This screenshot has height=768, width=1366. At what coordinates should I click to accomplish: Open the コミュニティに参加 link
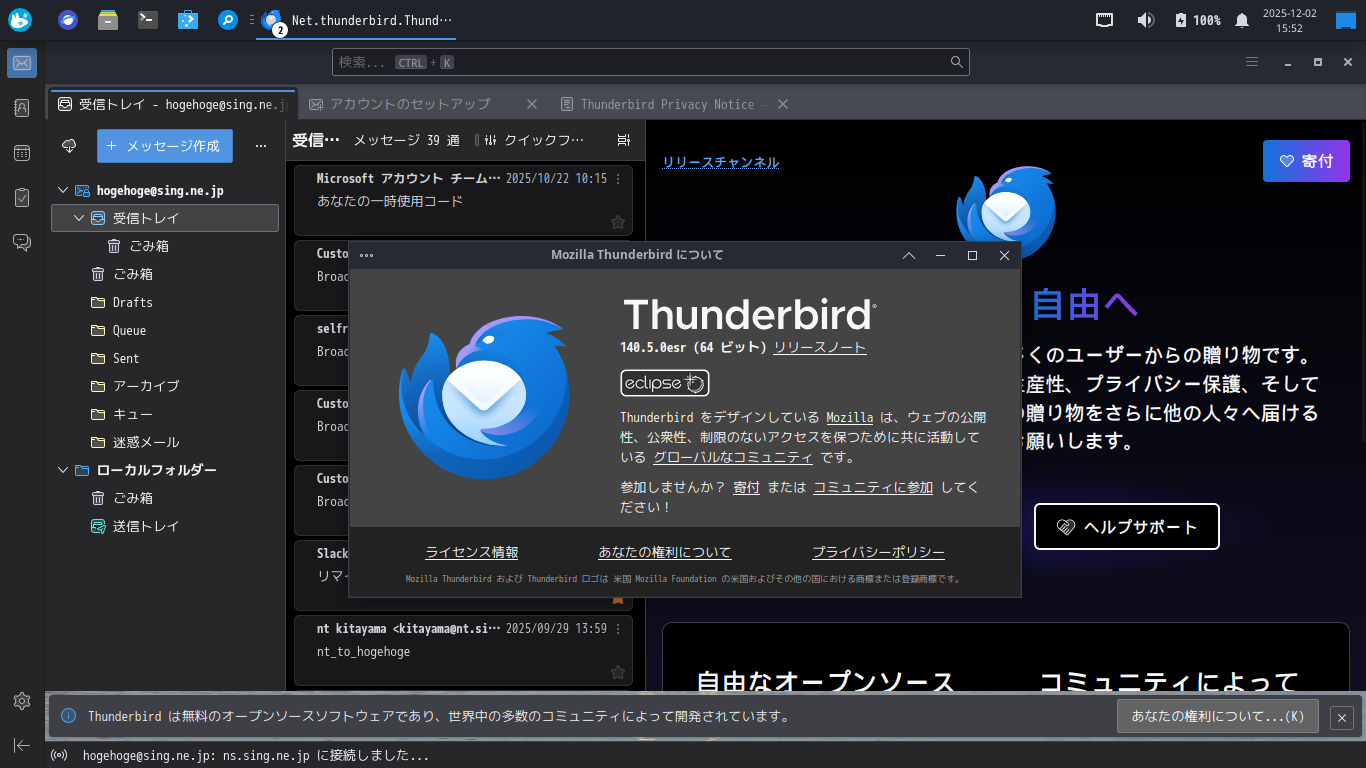click(873, 487)
